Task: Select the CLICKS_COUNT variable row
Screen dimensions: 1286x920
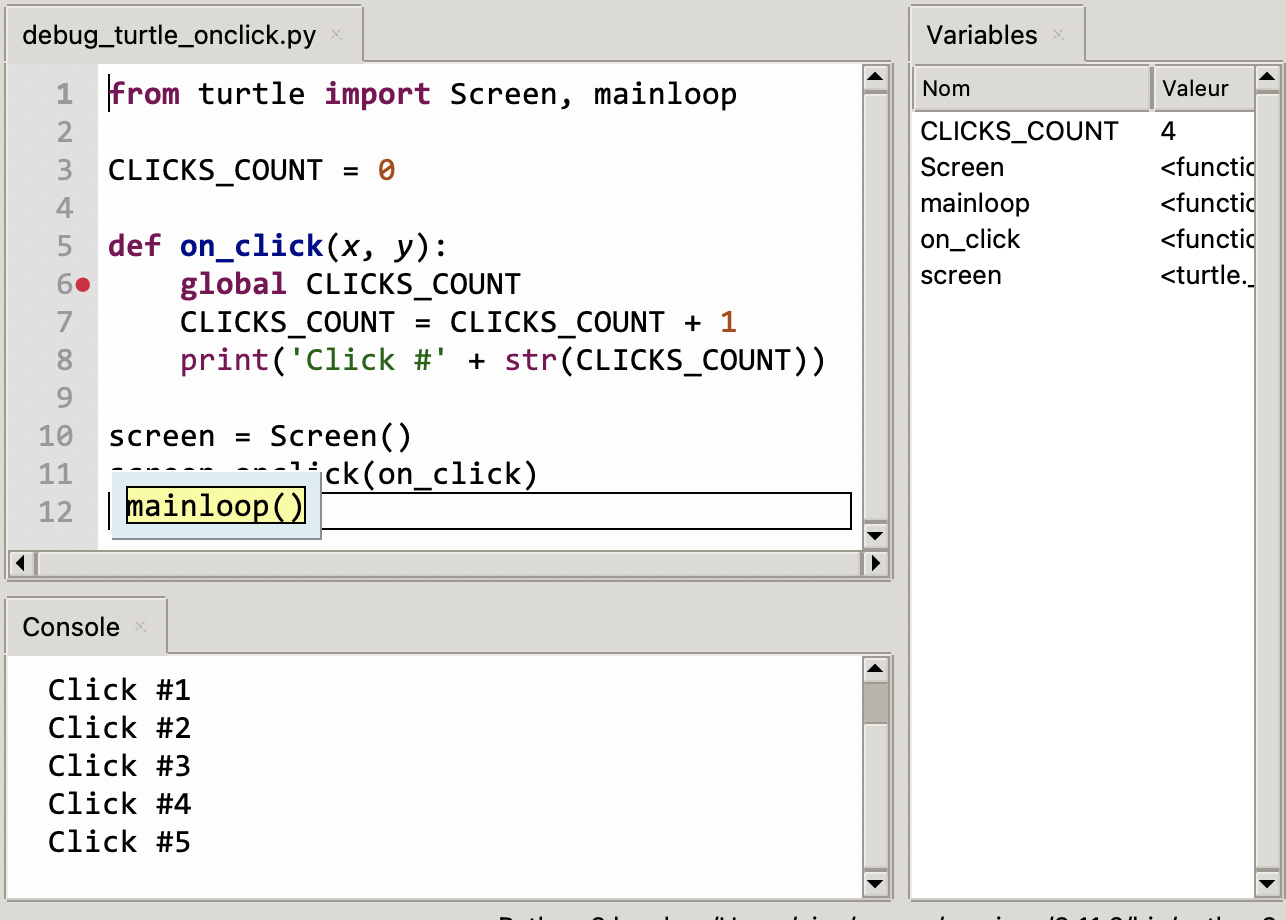Action: click(x=1018, y=131)
